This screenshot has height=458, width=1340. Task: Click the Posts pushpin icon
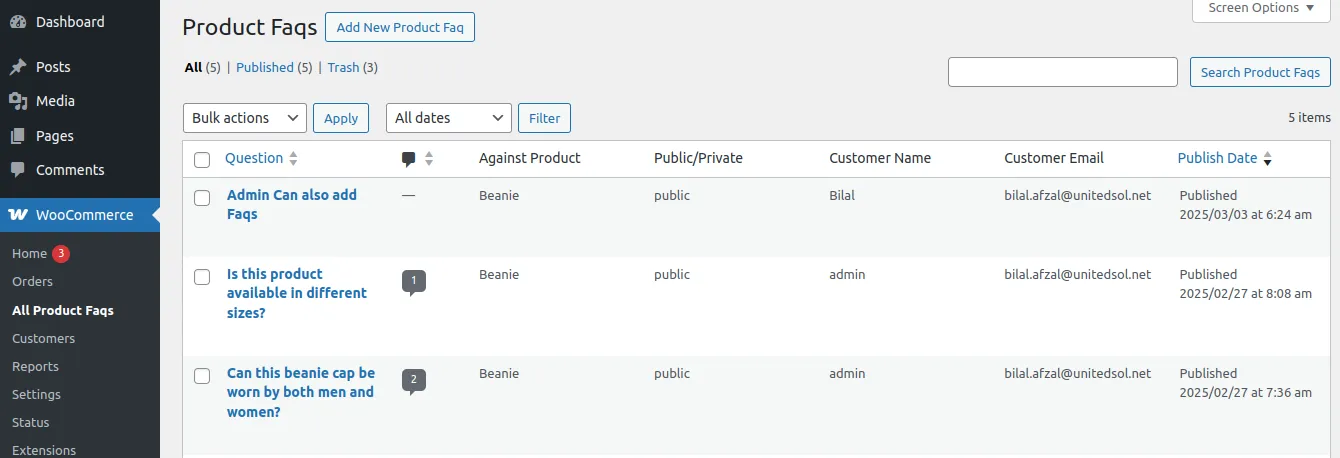tap(18, 67)
